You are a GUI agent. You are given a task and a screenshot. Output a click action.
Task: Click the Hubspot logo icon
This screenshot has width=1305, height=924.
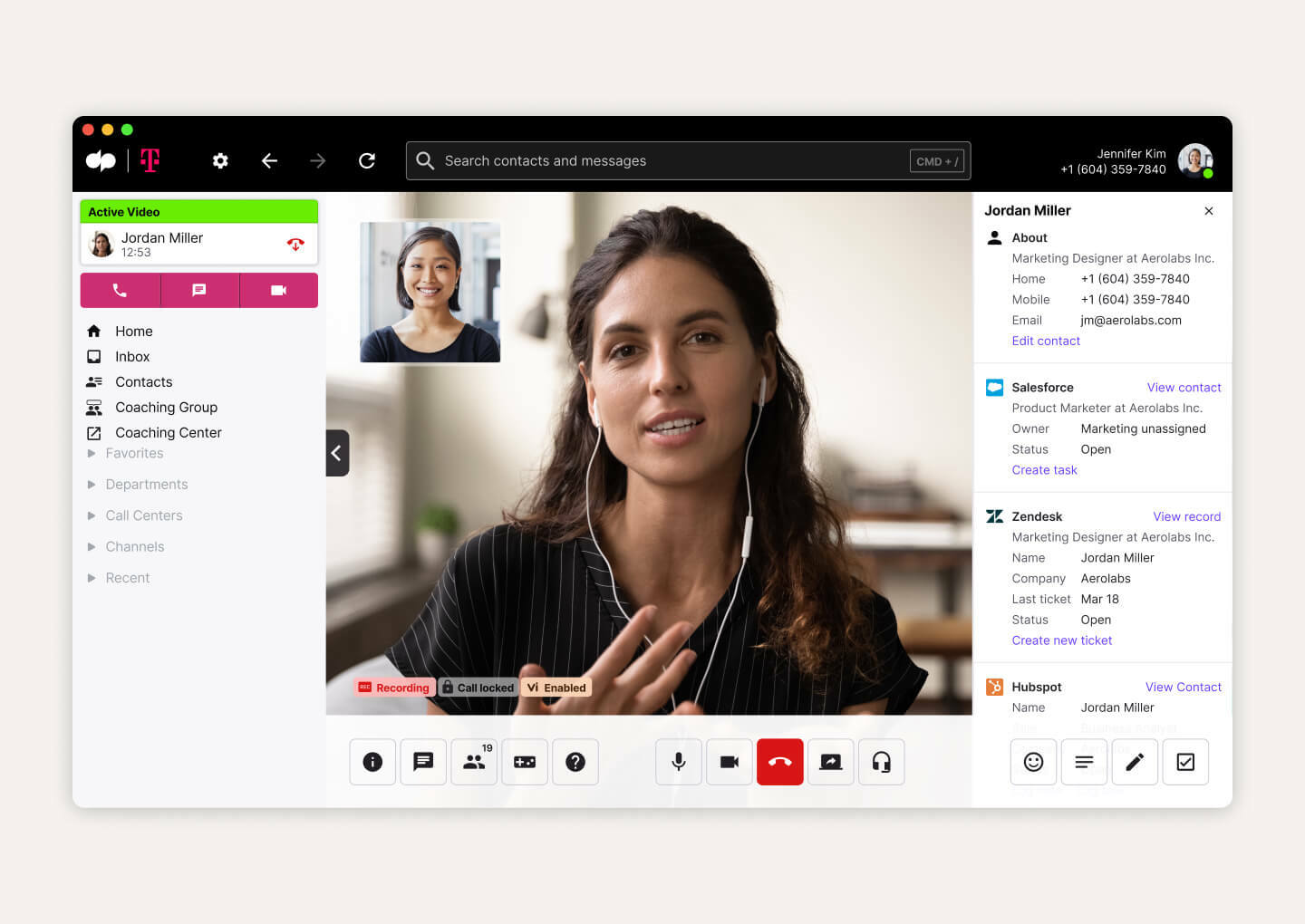994,687
